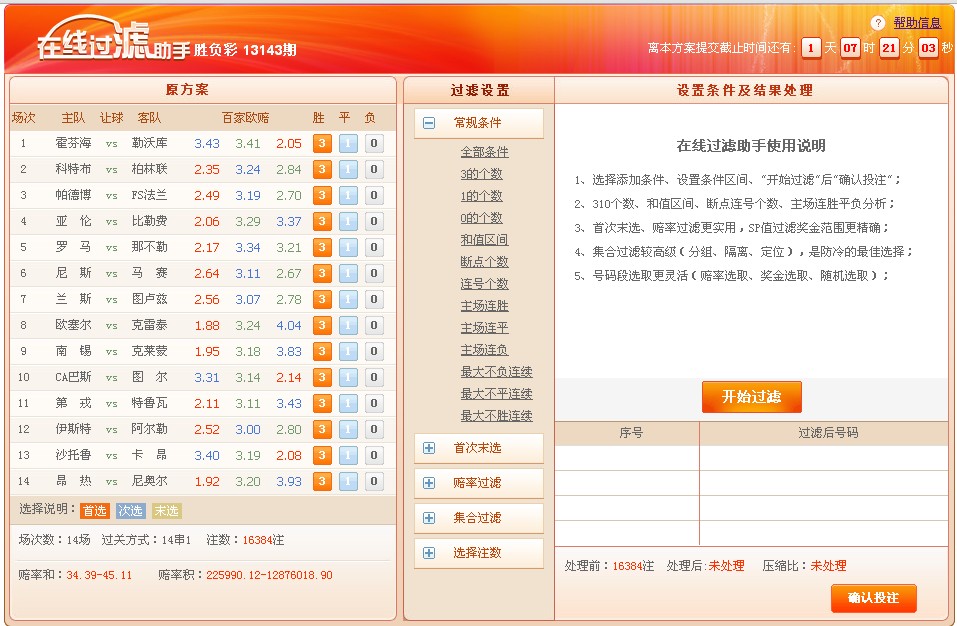Toggle loss (0) for match 8 欧塞尔

pos(373,325)
